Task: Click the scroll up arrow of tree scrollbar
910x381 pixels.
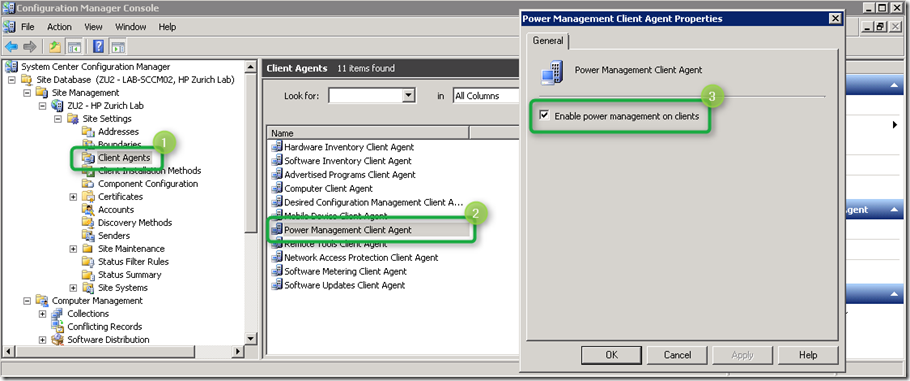Action: pyautogui.click(x=251, y=67)
